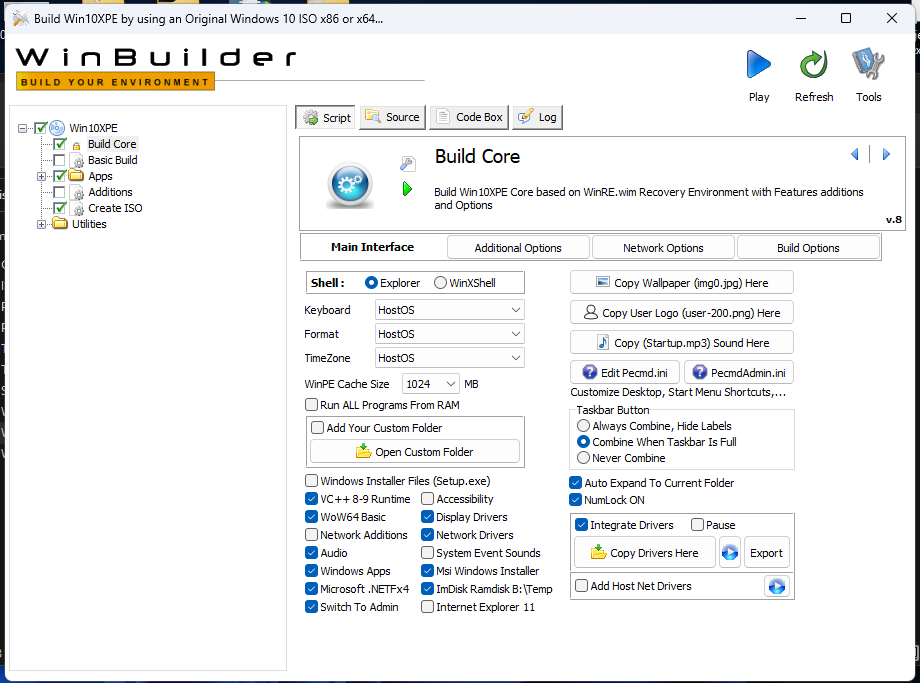920x683 pixels.
Task: Select the Basic Build tree item
Action: (113, 160)
